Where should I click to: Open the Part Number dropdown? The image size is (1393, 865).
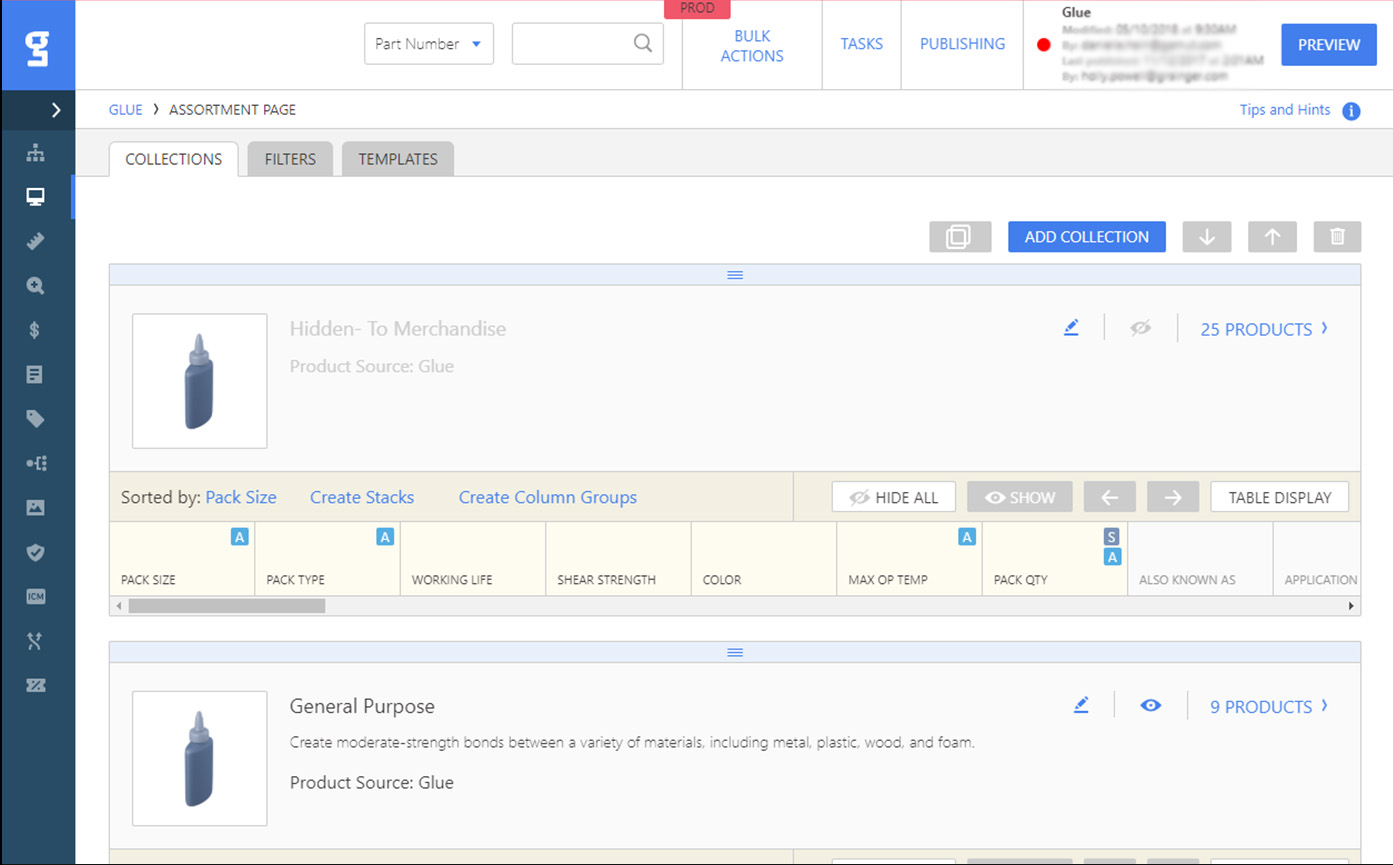[428, 44]
